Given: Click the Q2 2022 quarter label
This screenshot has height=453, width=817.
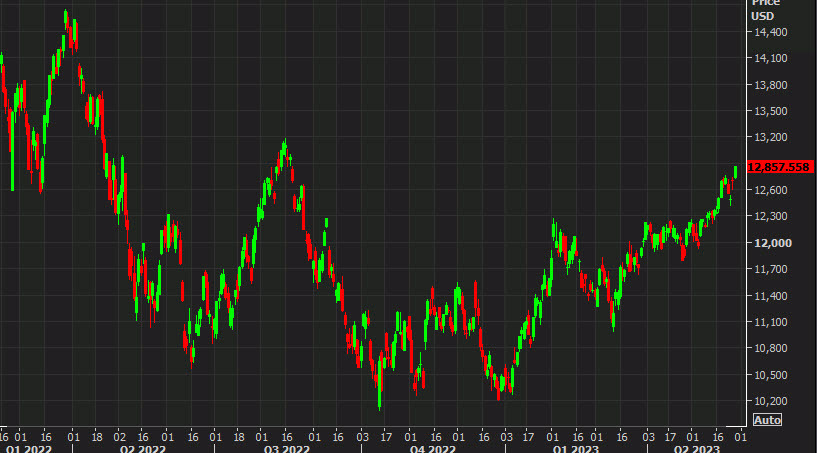Looking at the screenshot, I should tap(143, 449).
